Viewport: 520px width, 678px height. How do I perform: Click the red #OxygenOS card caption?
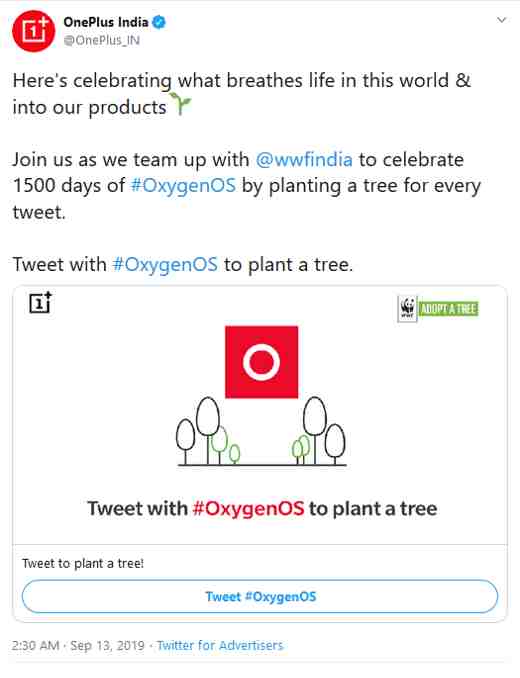click(x=249, y=508)
